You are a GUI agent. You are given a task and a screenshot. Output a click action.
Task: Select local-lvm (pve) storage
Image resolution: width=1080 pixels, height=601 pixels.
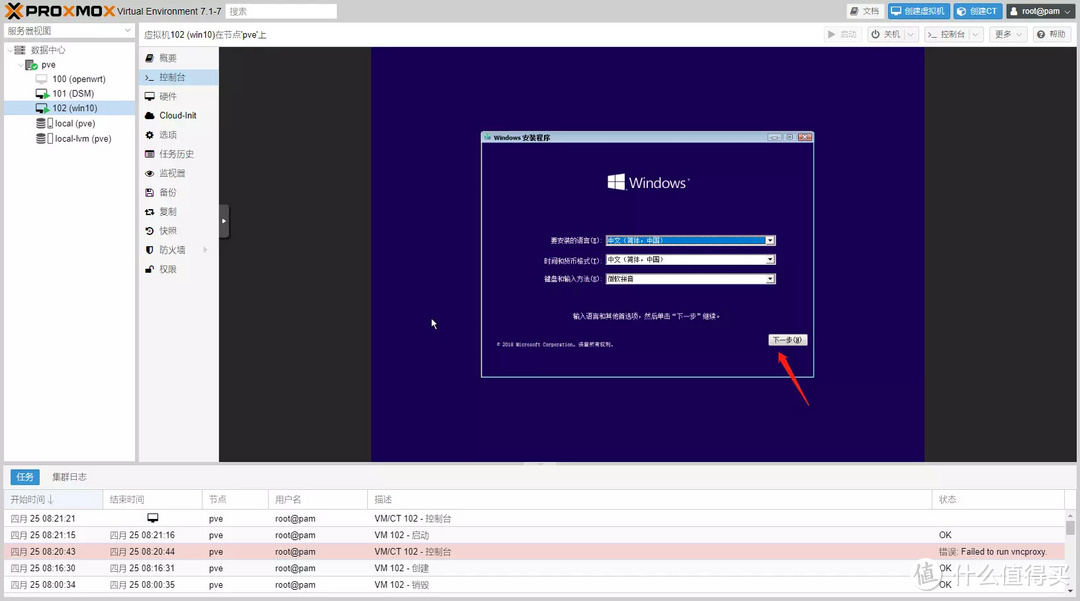(x=82, y=138)
